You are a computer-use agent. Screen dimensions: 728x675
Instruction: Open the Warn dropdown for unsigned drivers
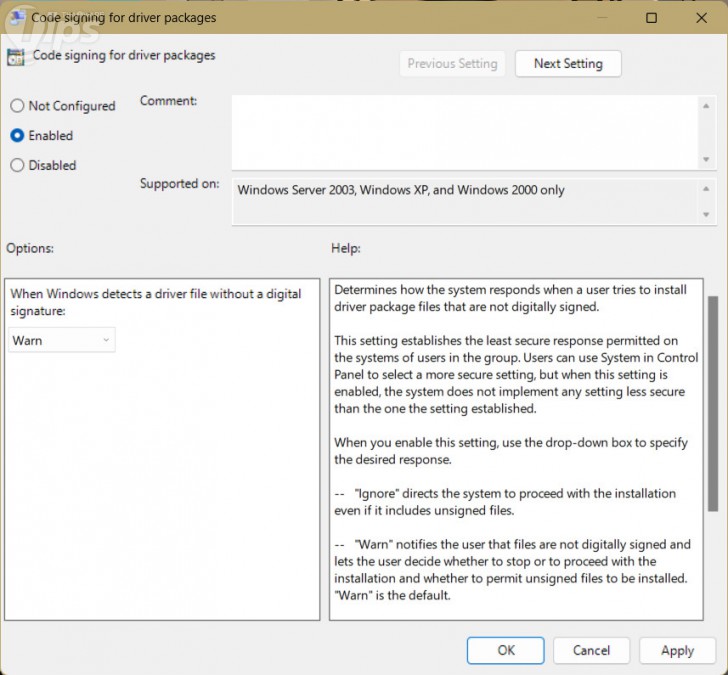point(62,340)
